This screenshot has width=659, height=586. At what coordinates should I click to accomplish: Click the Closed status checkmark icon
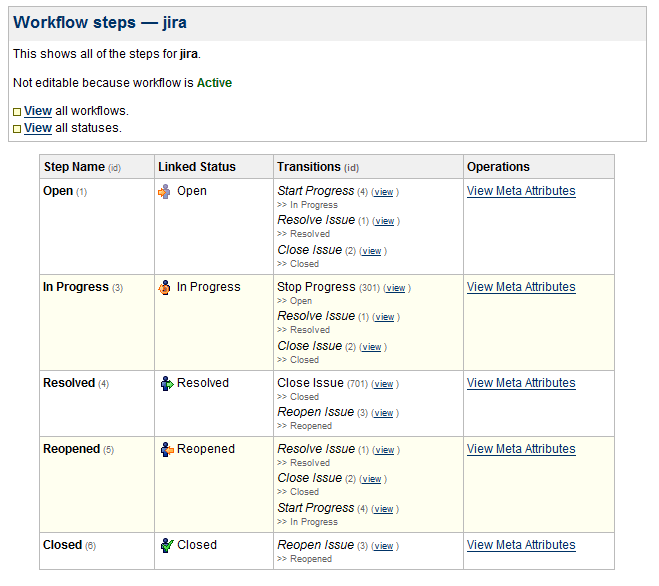coord(167,545)
